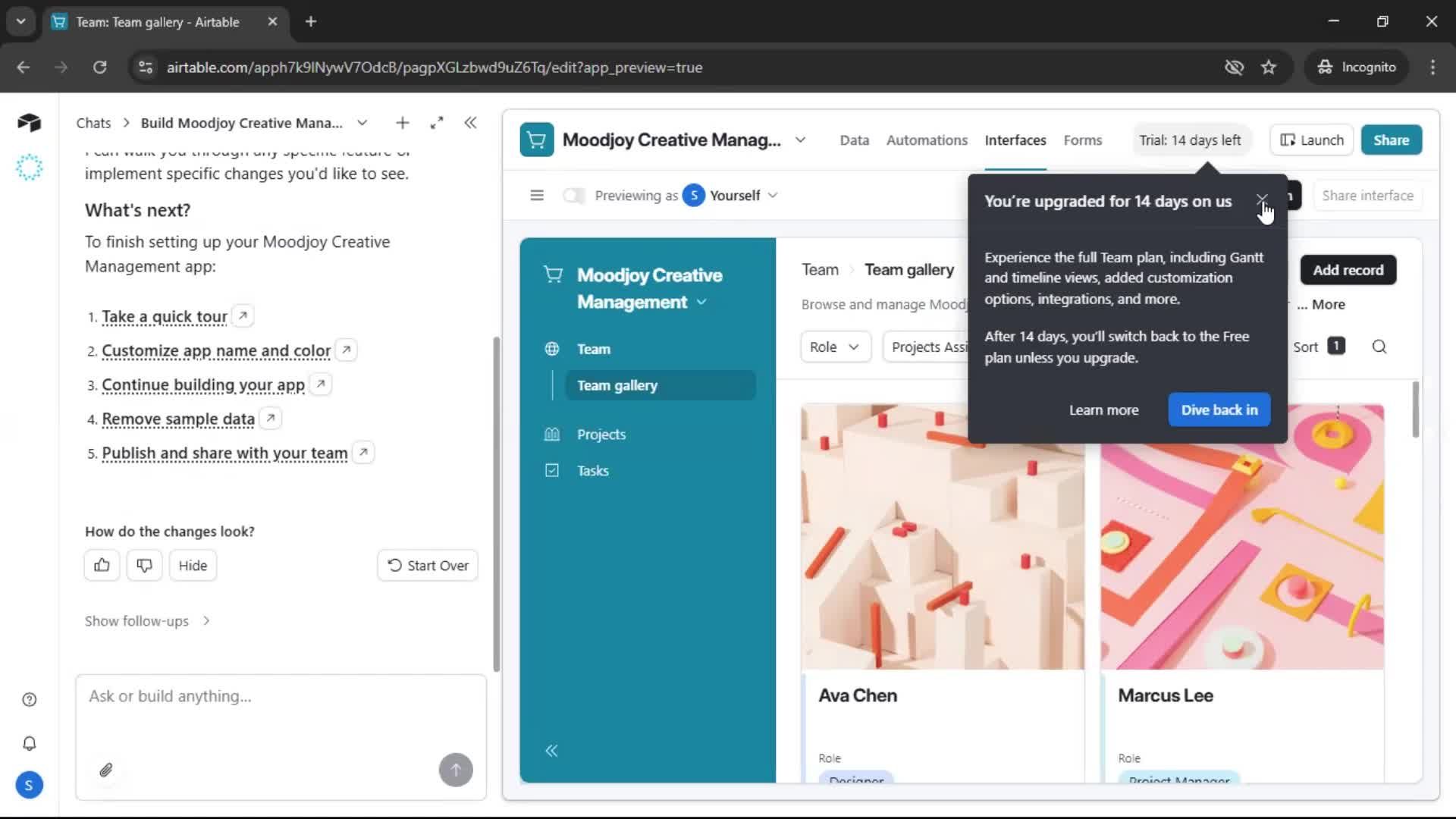Open the help question mark icon
1456x819 pixels.
(30, 699)
